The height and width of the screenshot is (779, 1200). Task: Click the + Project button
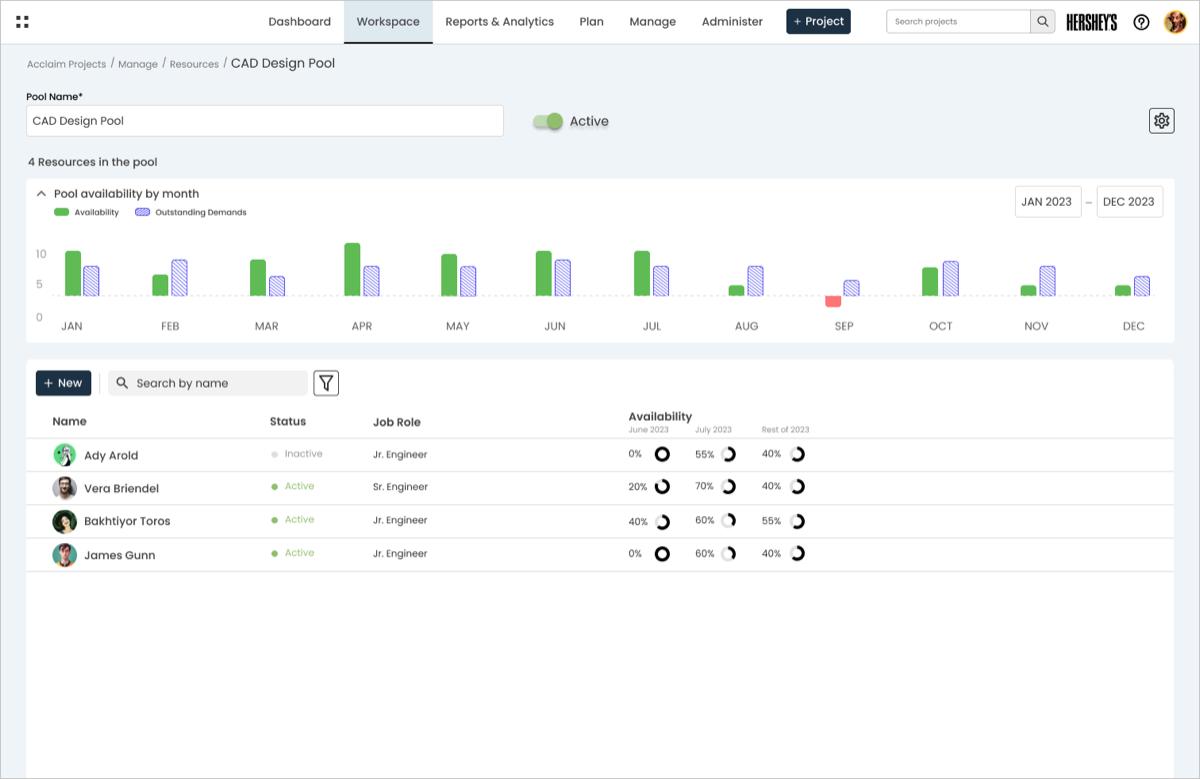(818, 21)
